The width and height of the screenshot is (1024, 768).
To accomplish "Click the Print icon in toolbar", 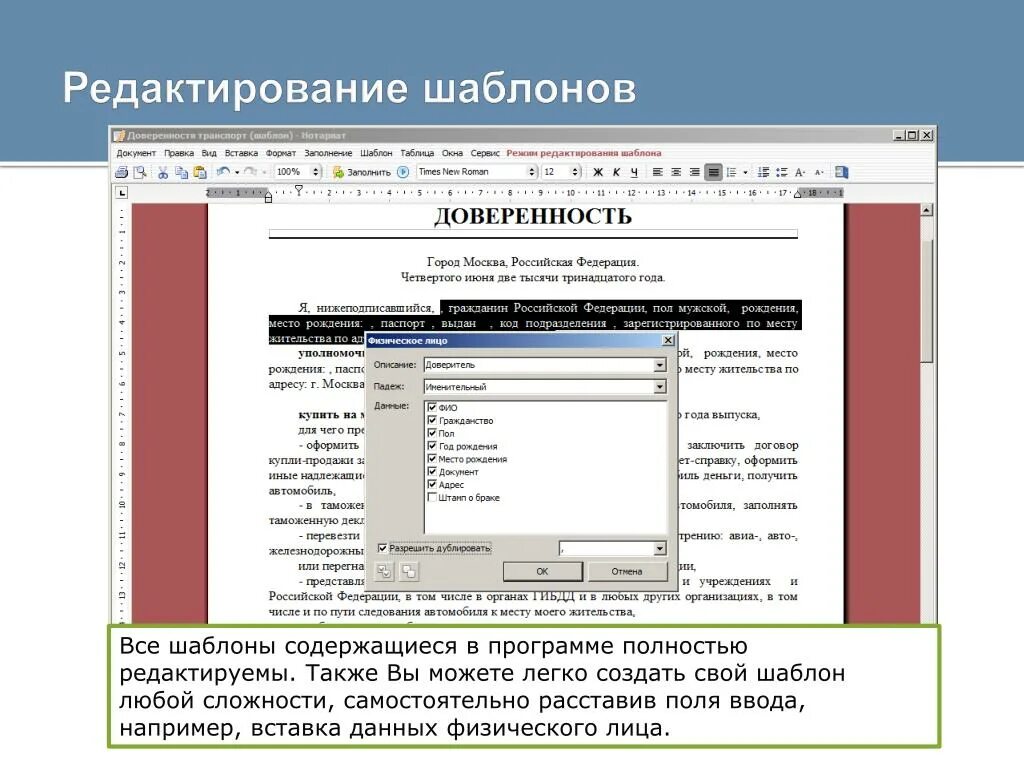I will point(121,172).
